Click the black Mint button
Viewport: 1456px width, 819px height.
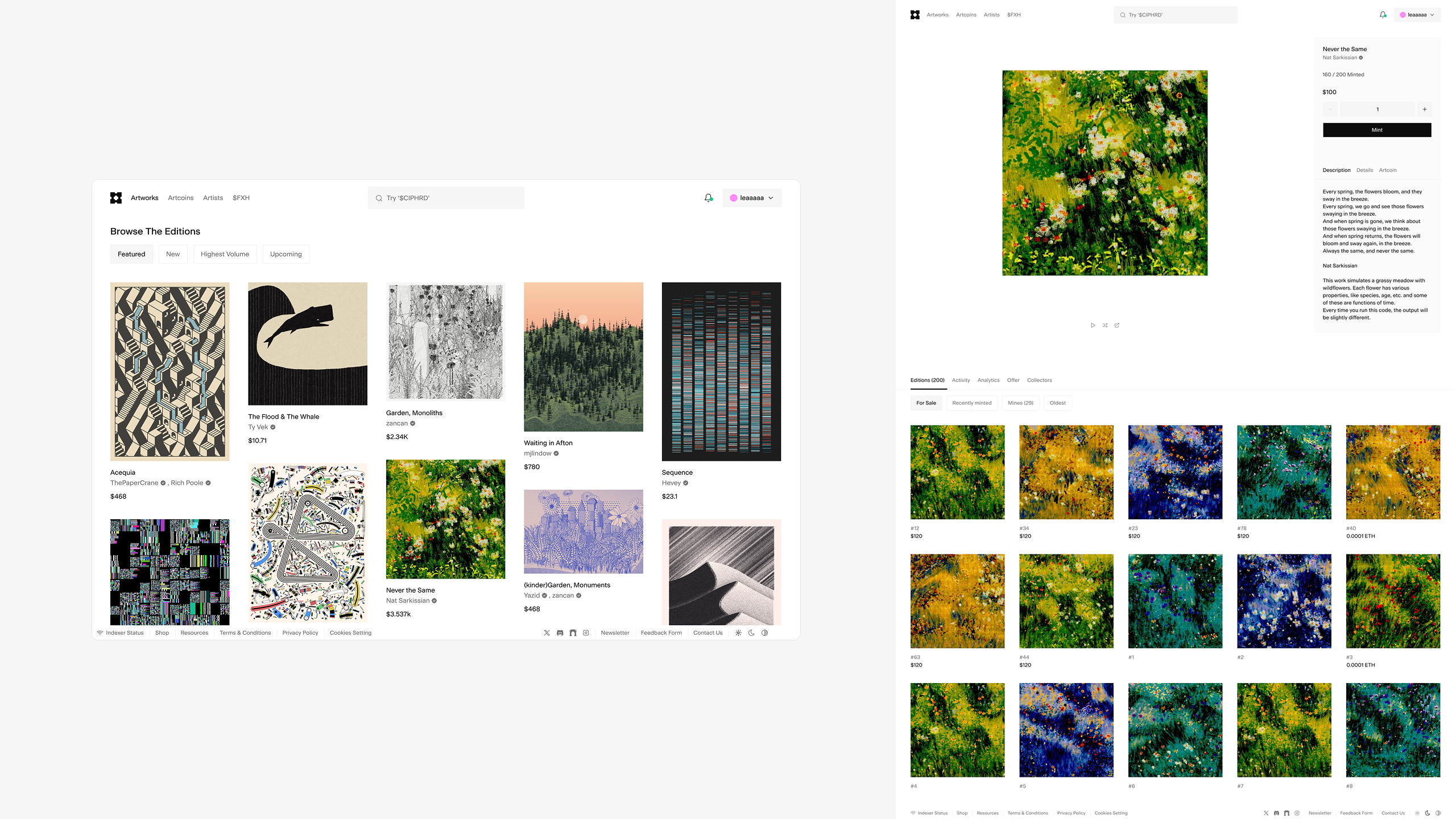click(x=1376, y=130)
